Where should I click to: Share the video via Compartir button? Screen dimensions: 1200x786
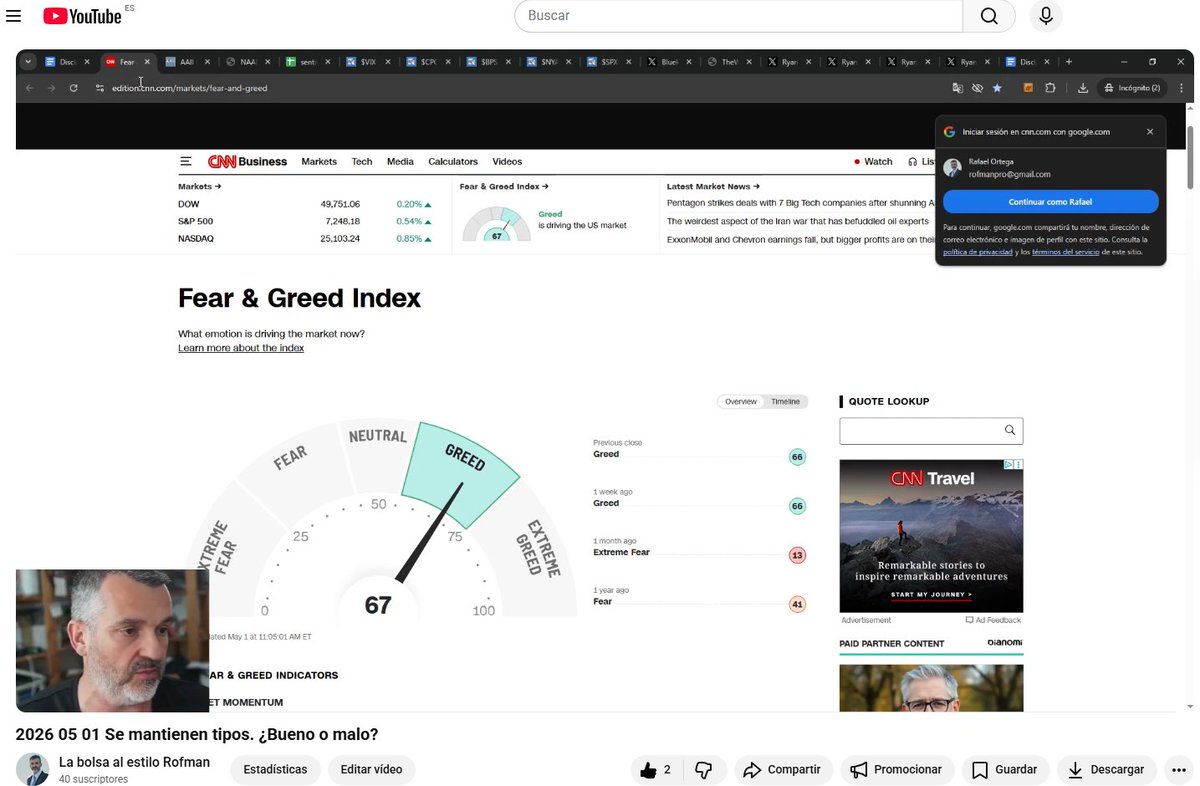click(783, 770)
